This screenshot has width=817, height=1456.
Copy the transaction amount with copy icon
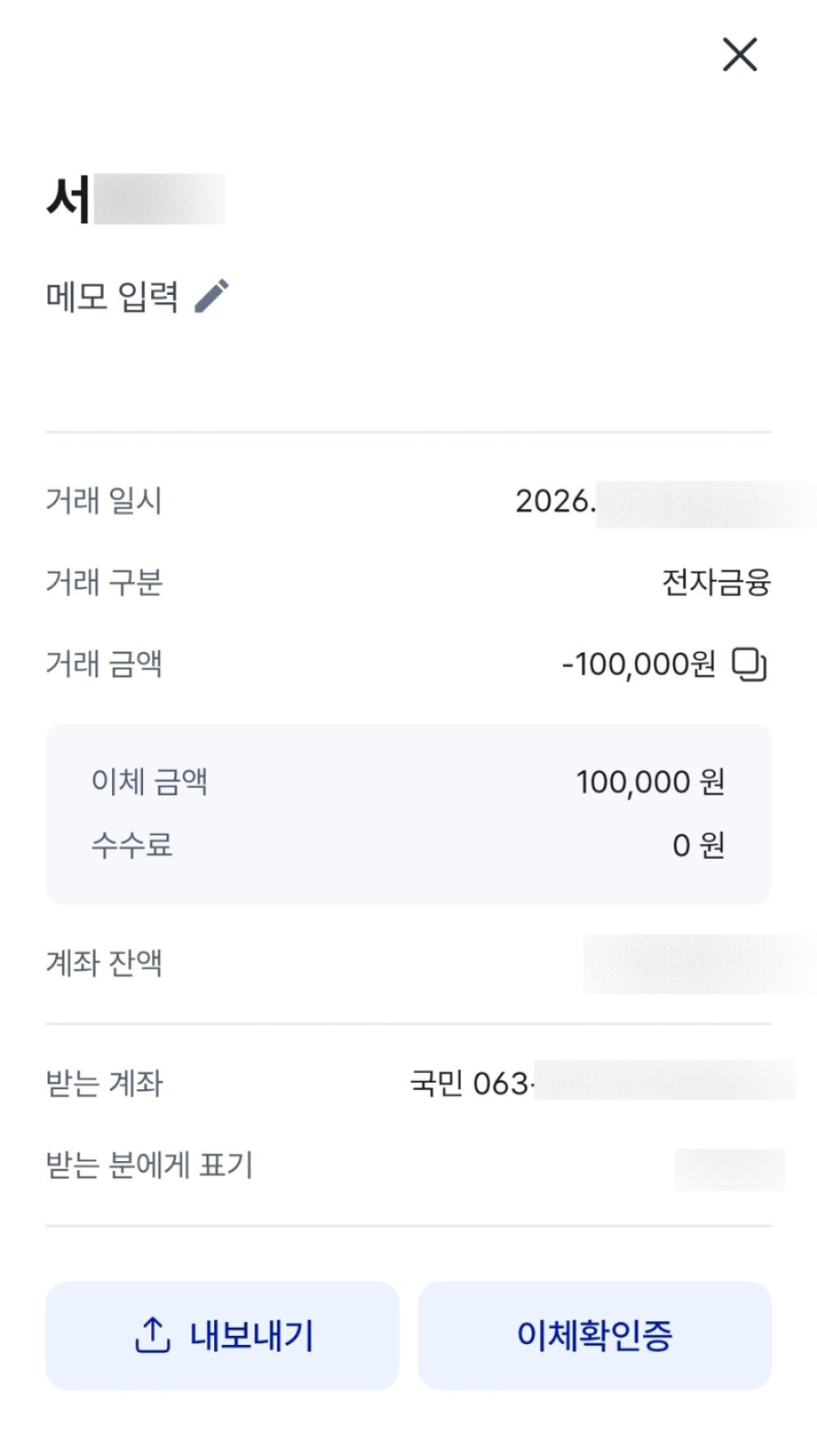point(748,664)
